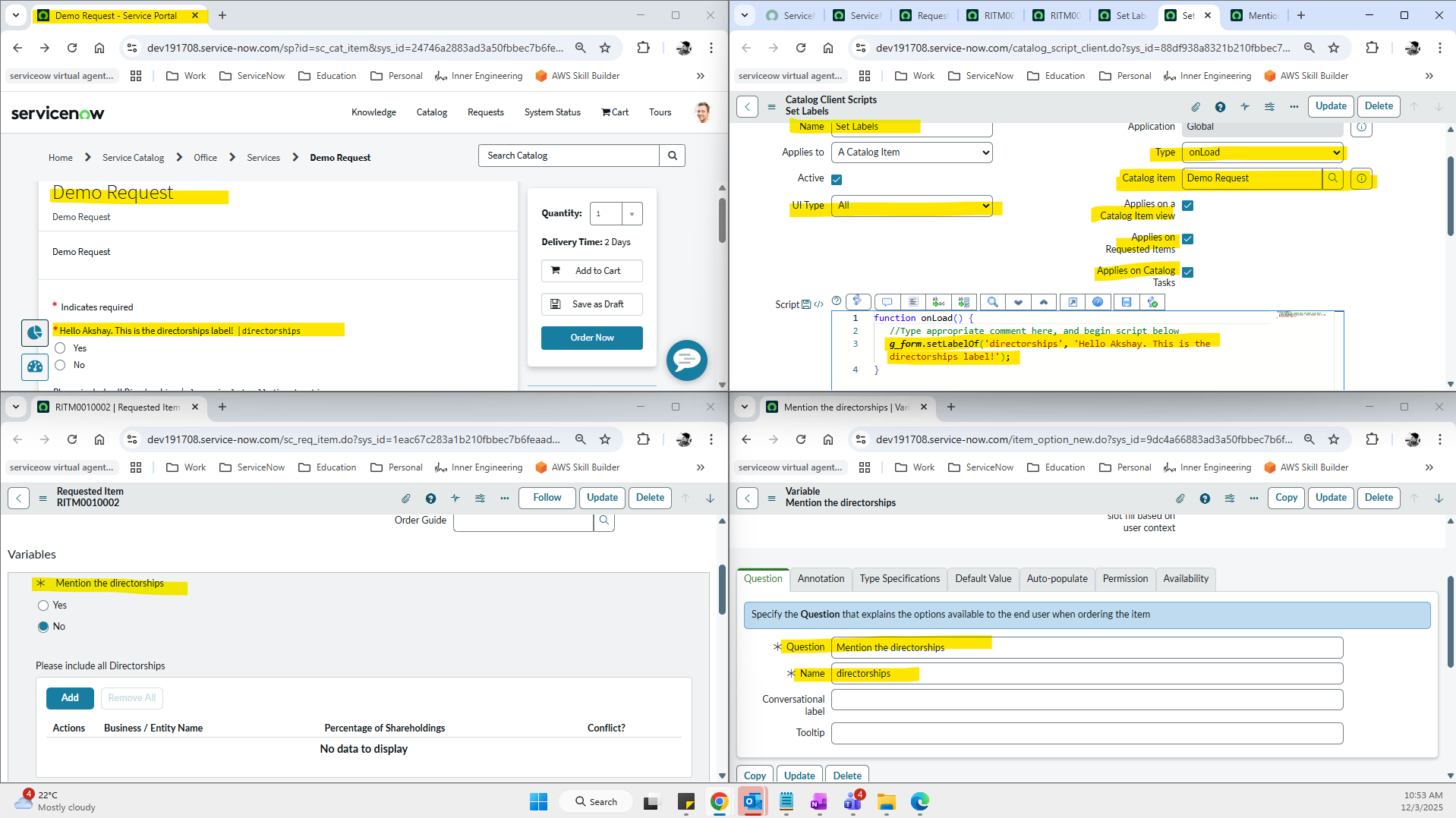This screenshot has width=1456, height=818.
Task: Click Search Catalog magnifier button
Action: [673, 156]
